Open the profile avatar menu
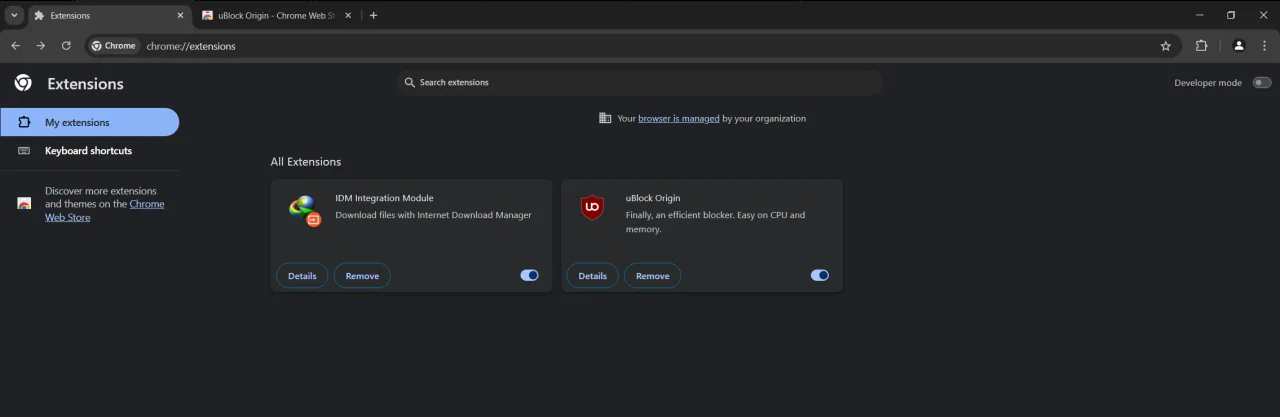 (1239, 45)
